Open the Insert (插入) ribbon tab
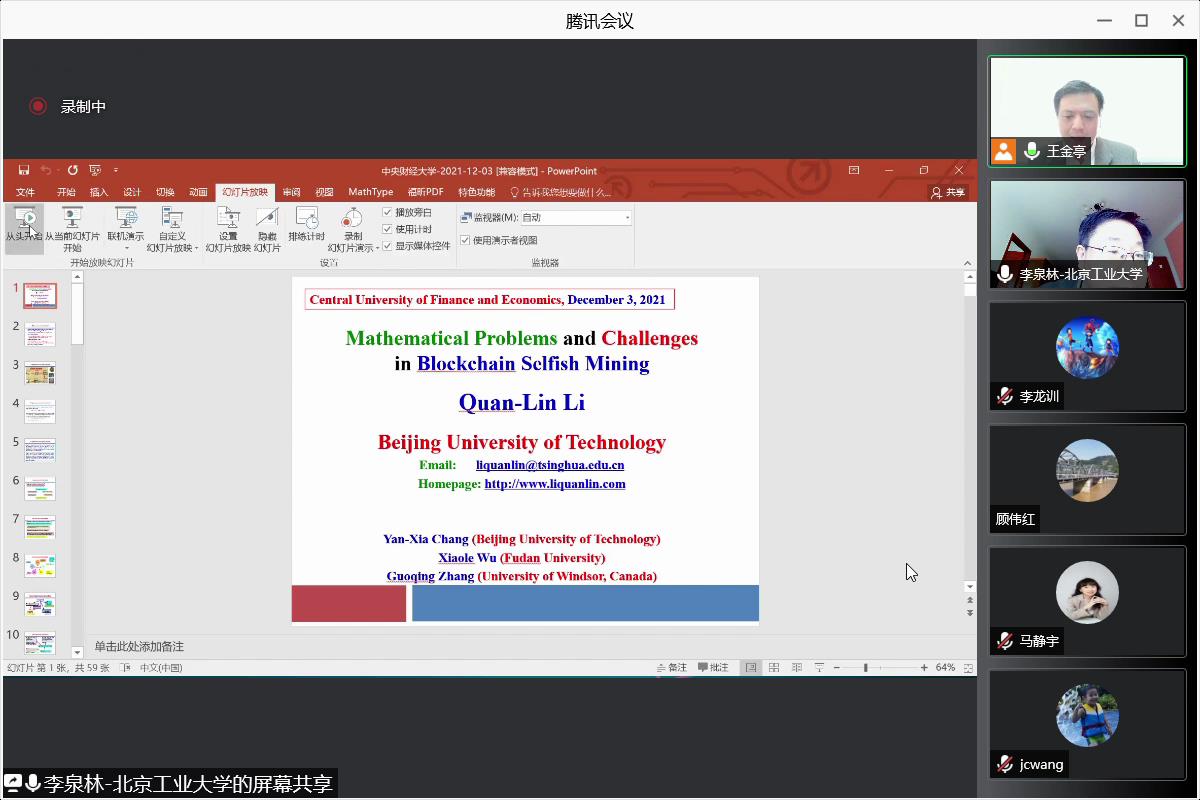Screen dimensions: 1200x800 pos(99,192)
